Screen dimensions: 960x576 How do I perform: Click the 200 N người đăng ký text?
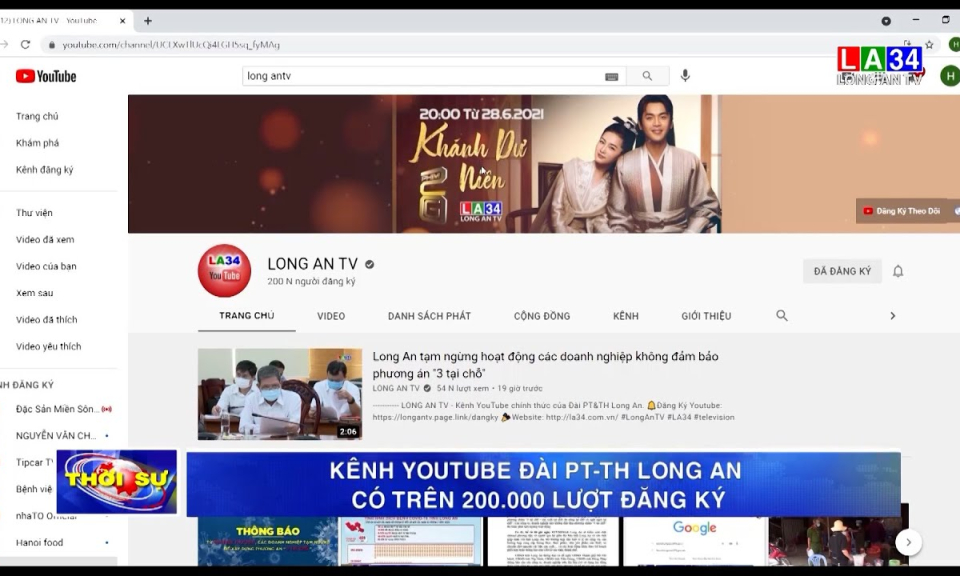point(311,282)
